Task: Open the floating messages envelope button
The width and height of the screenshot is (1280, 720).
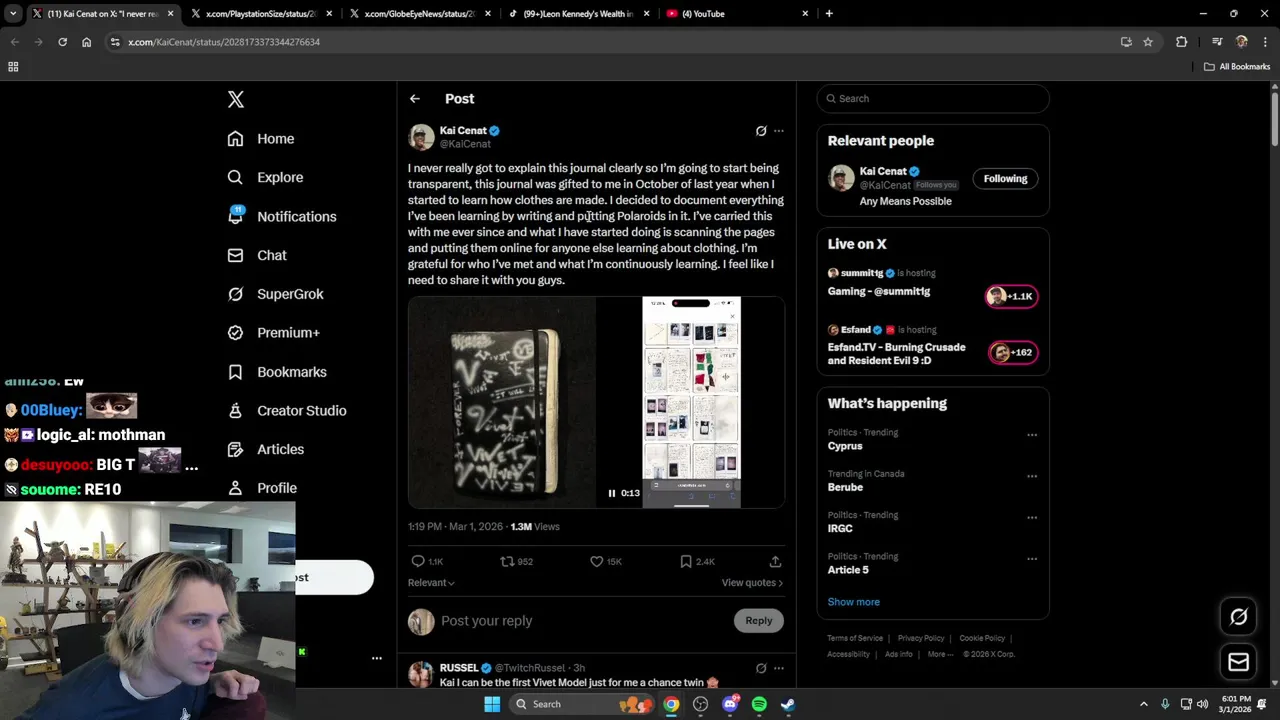Action: click(x=1238, y=662)
